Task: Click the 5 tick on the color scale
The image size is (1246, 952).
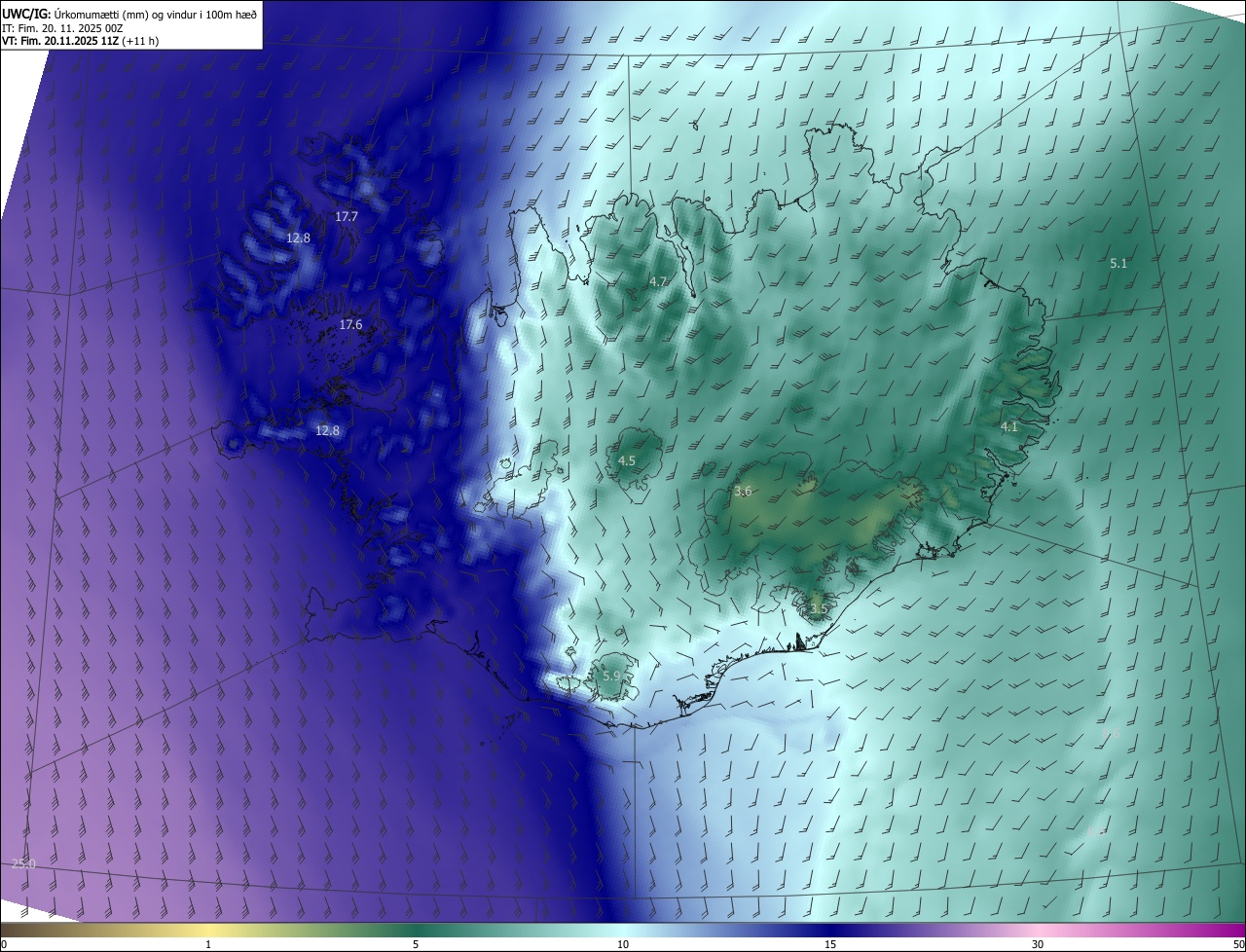Action: [416, 944]
